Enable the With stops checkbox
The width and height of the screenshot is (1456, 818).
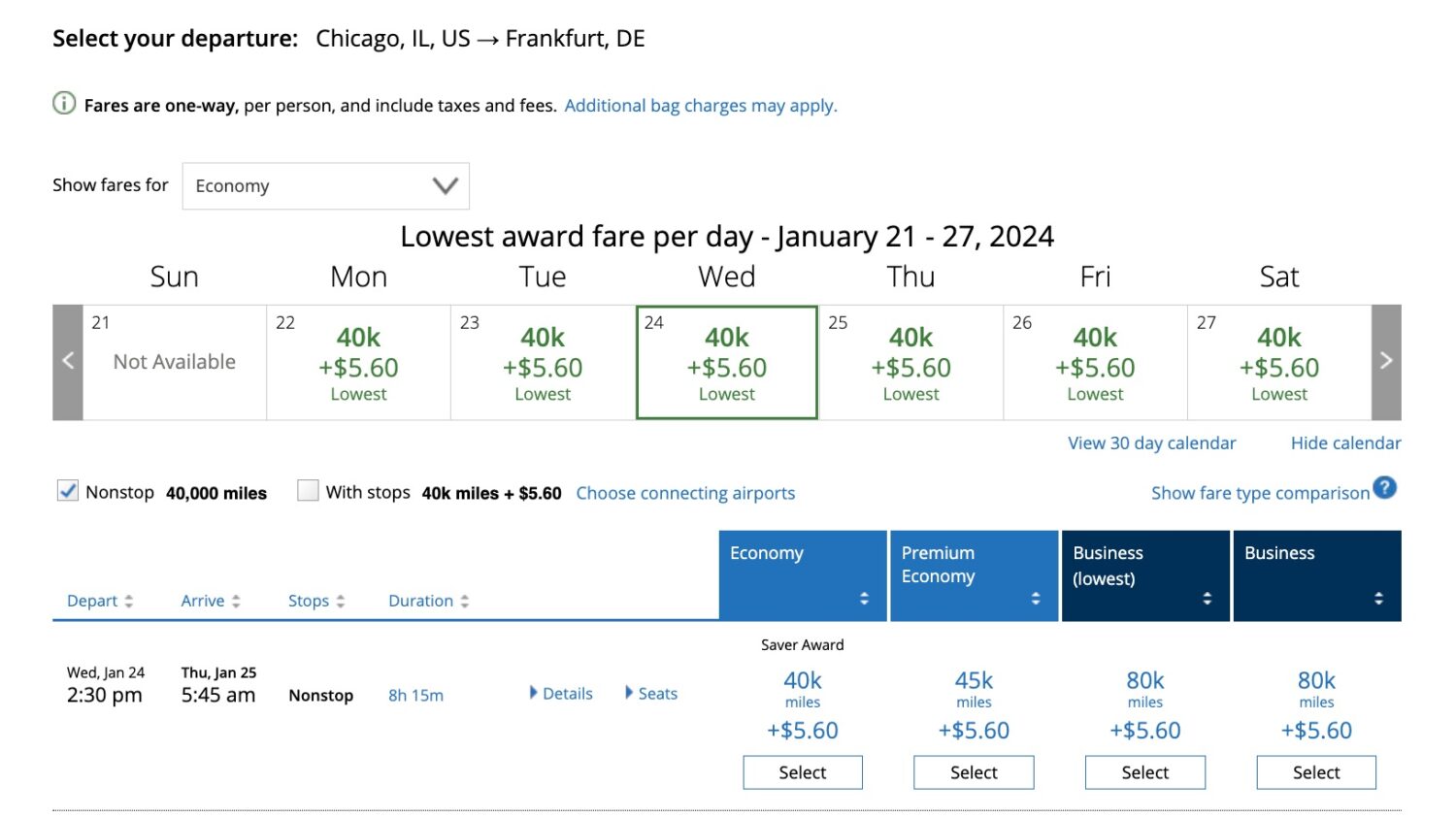tap(308, 491)
